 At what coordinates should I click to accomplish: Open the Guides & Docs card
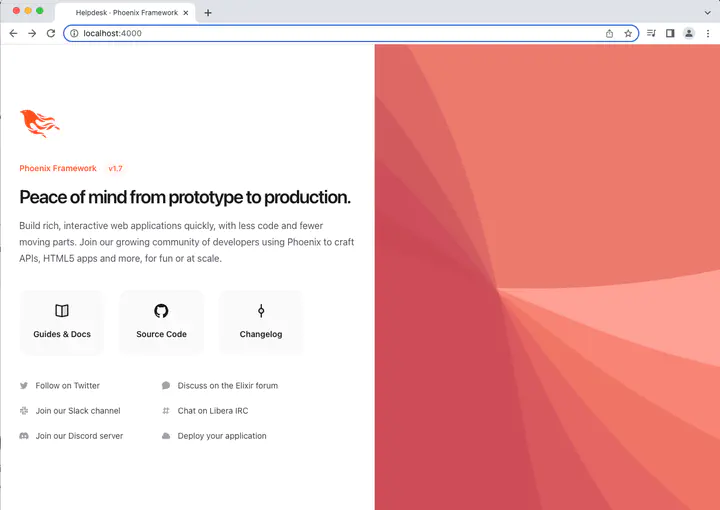click(62, 323)
